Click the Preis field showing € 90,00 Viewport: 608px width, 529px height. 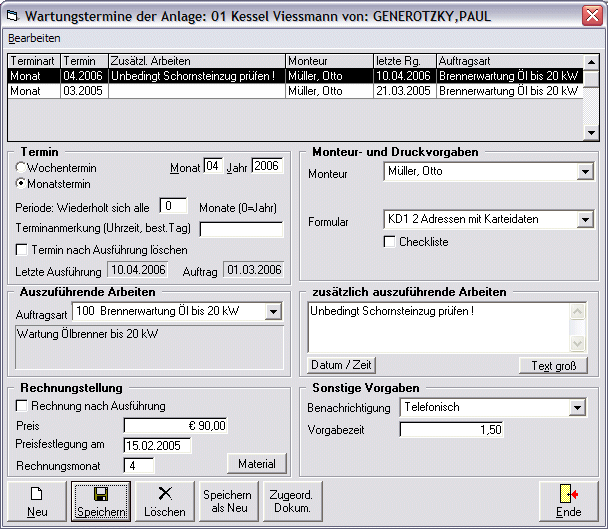click(176, 425)
